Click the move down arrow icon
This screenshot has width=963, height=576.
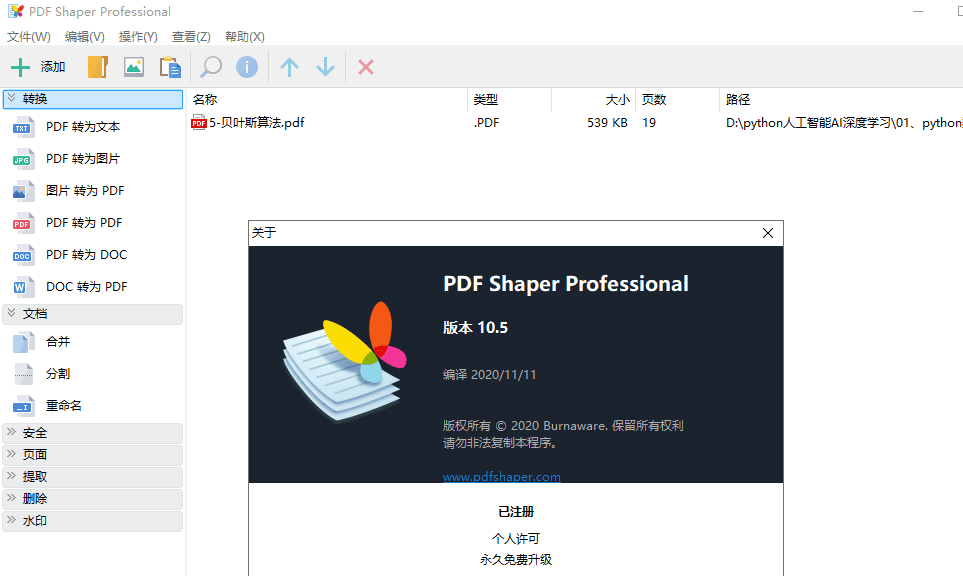(x=326, y=67)
